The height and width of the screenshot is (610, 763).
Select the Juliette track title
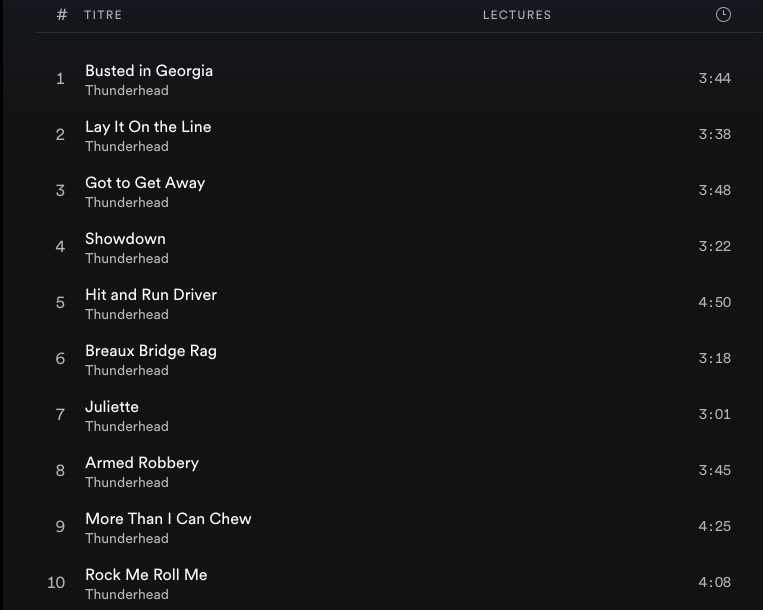click(x=112, y=407)
